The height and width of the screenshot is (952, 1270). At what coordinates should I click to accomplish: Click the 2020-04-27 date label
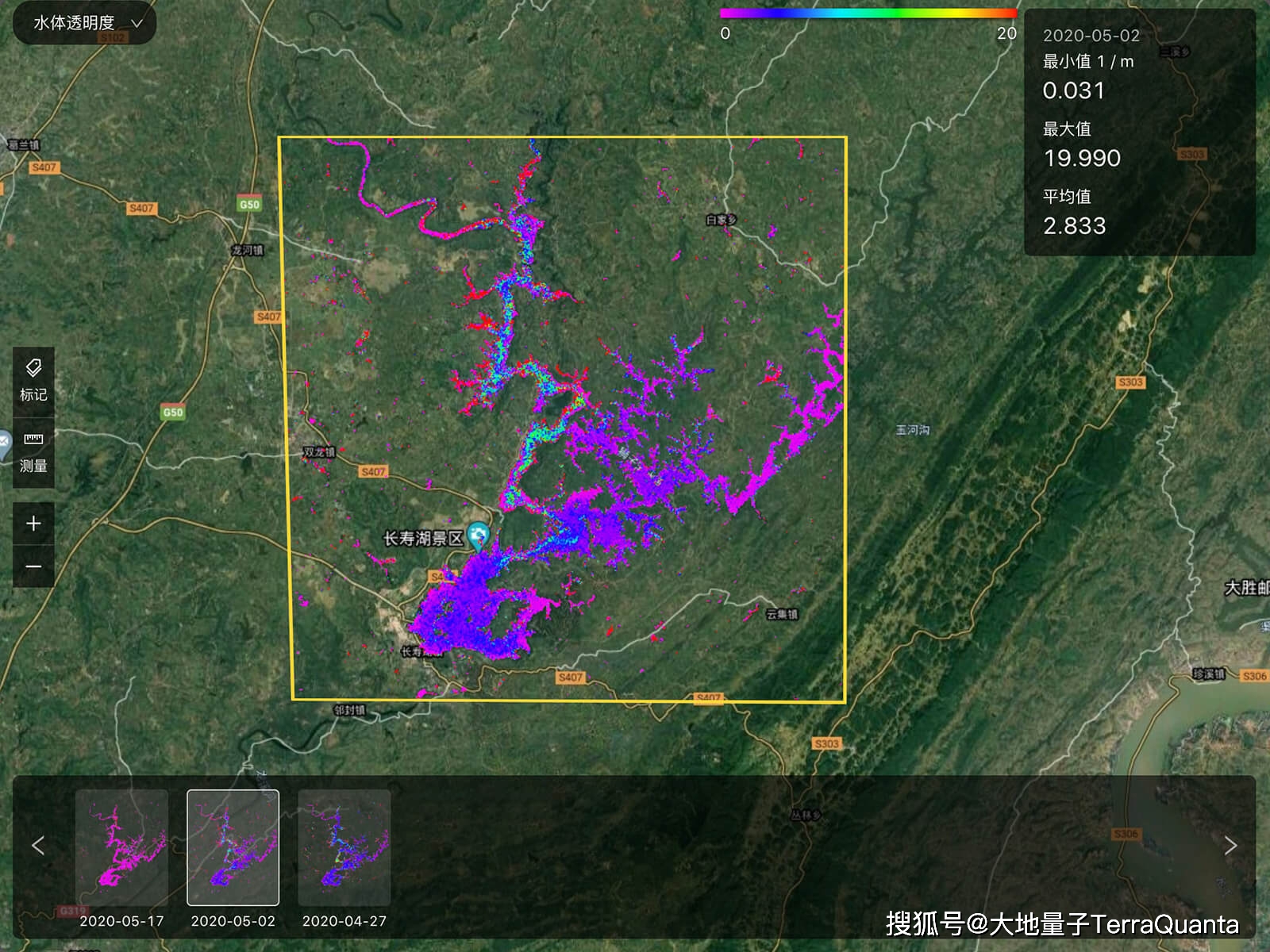344,921
